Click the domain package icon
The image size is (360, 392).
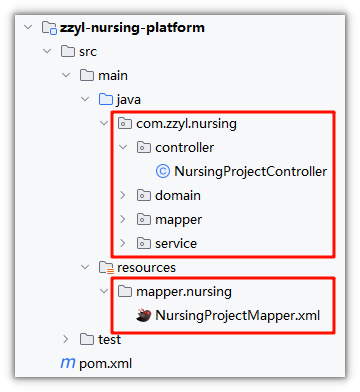coord(144,196)
